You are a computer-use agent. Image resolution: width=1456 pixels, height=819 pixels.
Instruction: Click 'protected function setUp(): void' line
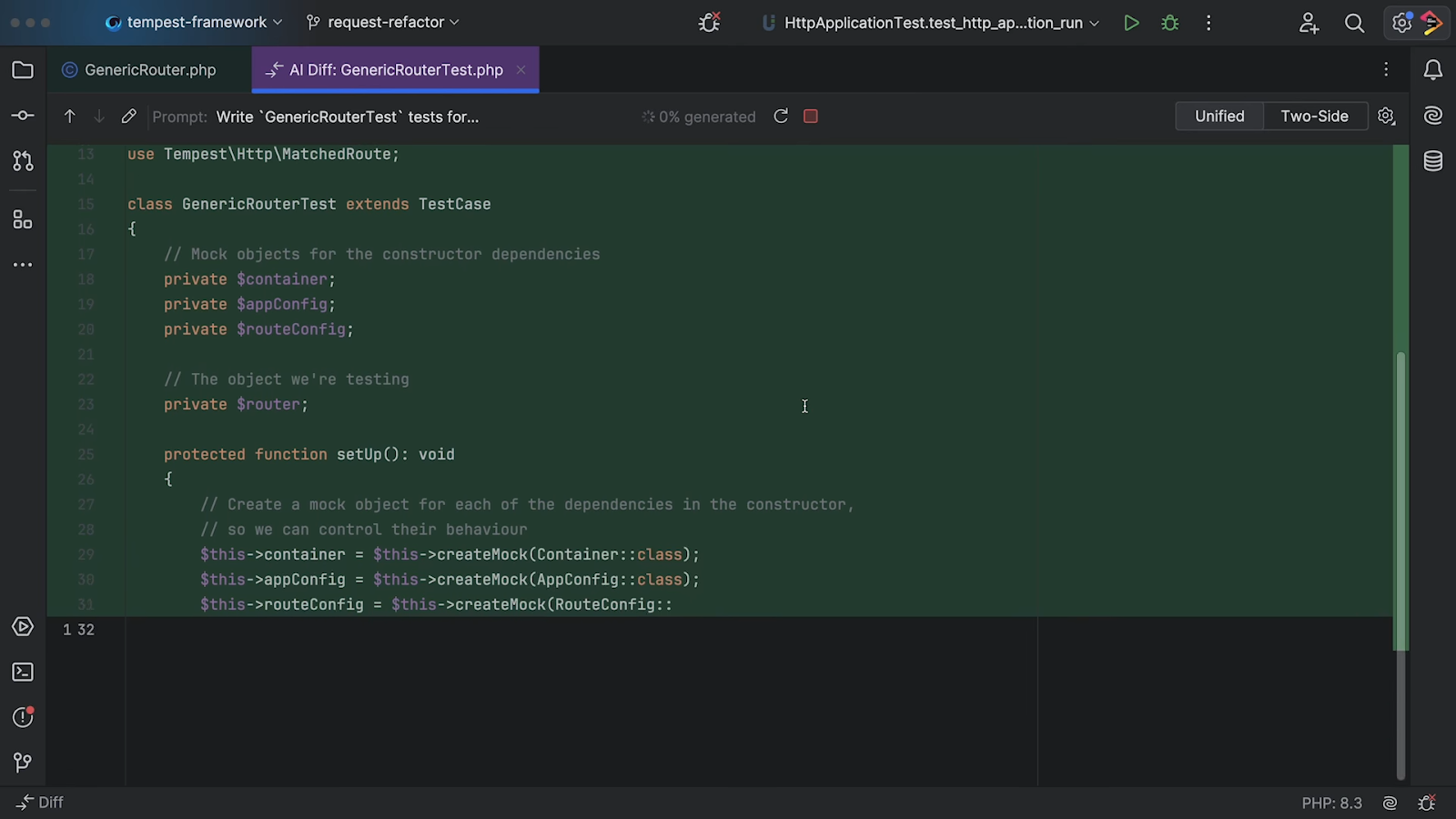309,454
